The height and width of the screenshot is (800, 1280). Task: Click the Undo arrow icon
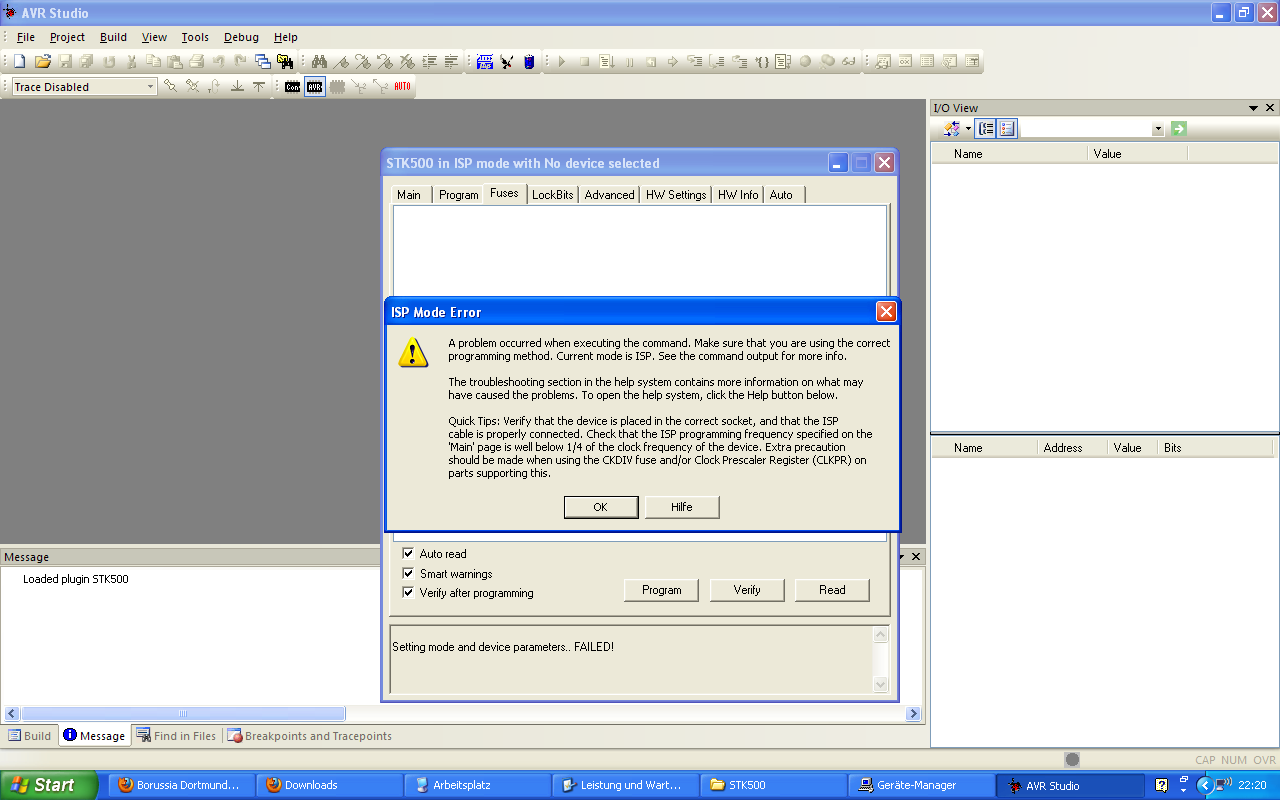click(218, 62)
